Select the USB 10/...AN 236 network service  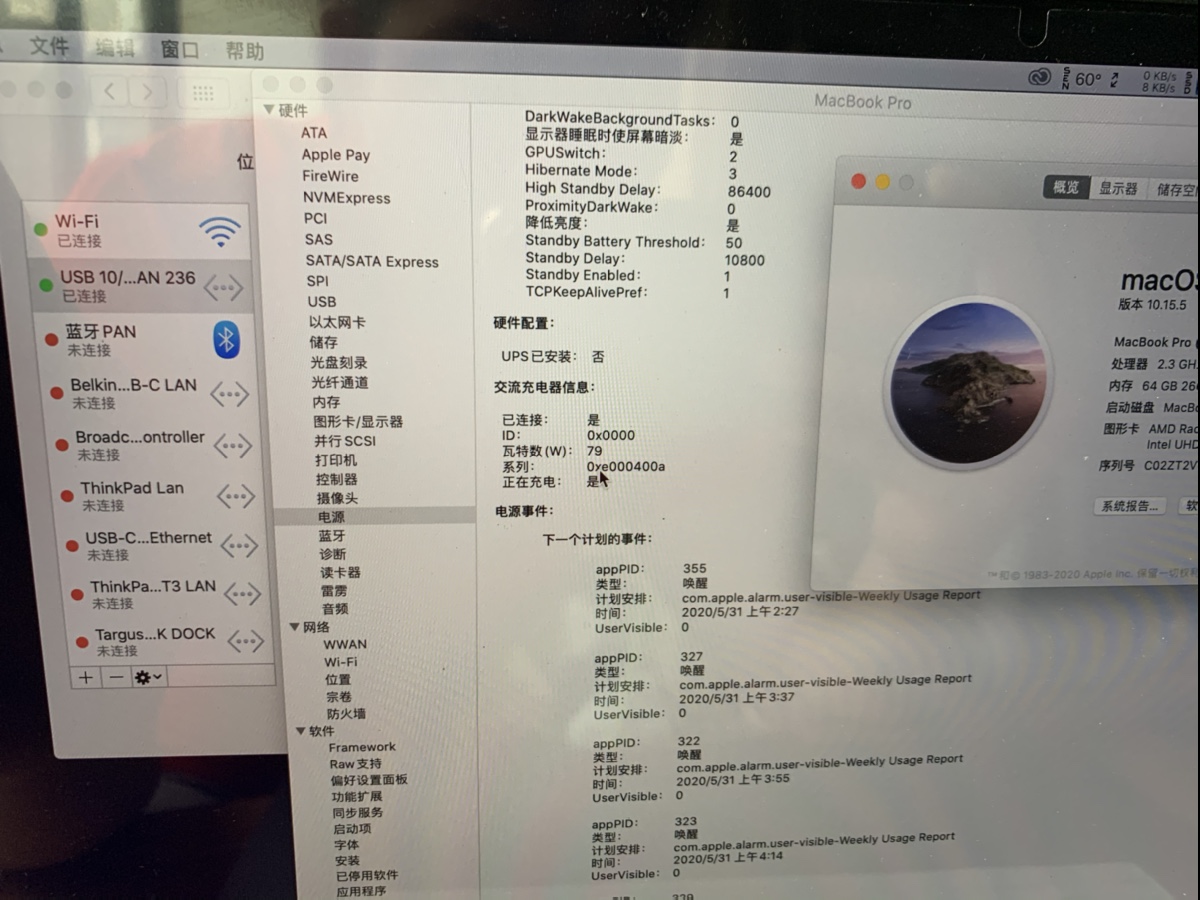tap(141, 286)
